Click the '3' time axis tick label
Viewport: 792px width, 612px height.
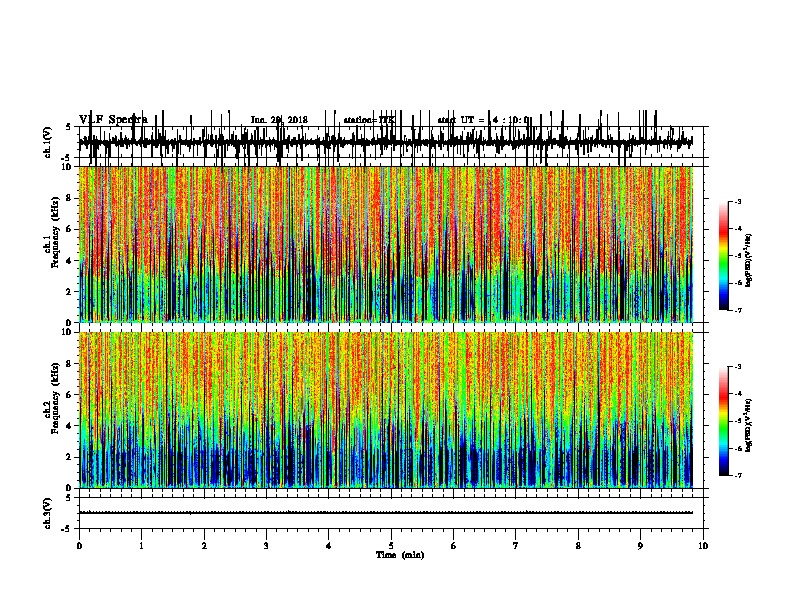[266, 546]
